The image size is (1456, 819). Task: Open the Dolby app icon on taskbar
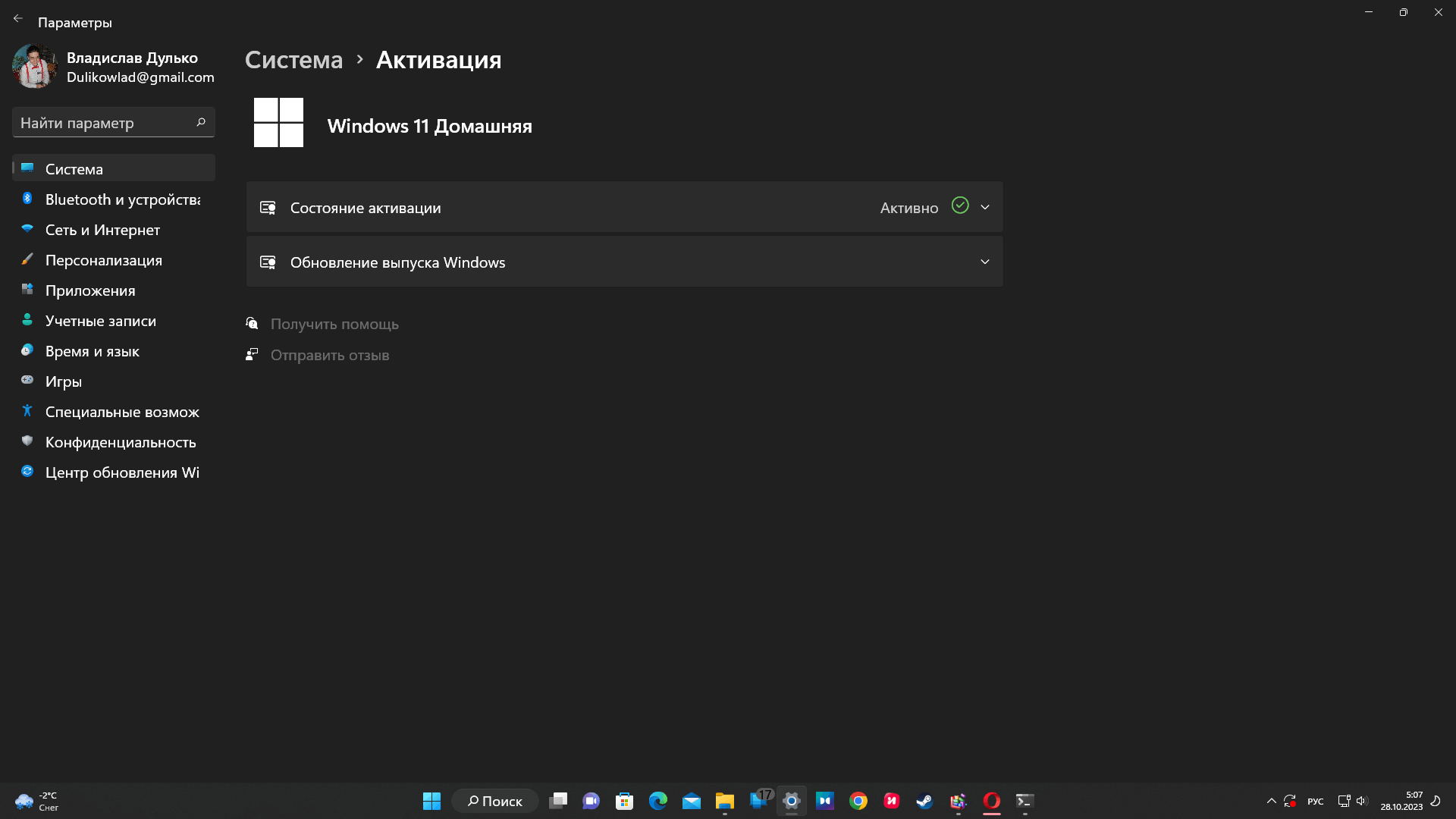click(x=825, y=801)
